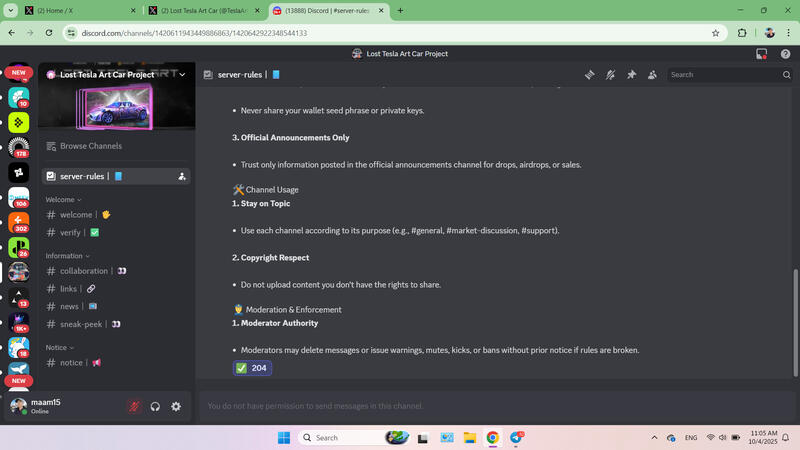Open the welcome channel
Screen dimensions: 800x450
[116, 215]
